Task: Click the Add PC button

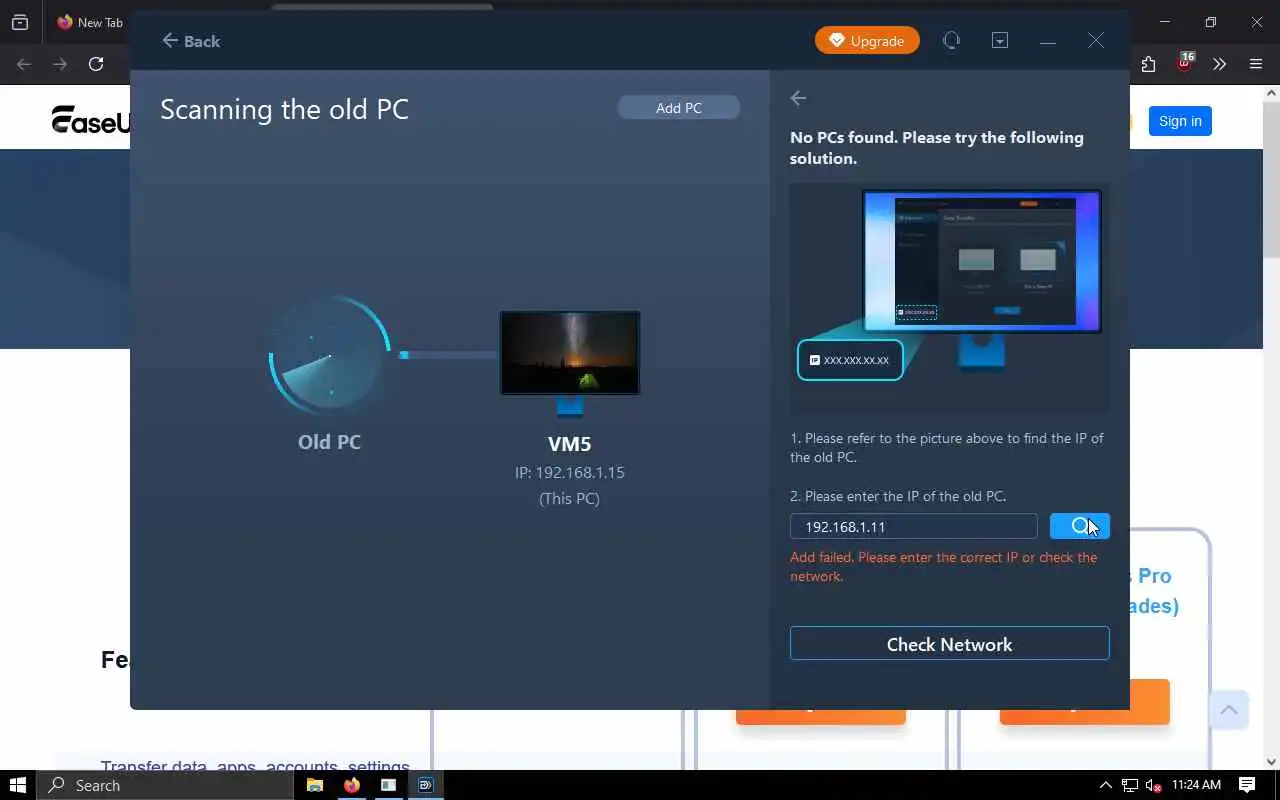Action: point(679,107)
